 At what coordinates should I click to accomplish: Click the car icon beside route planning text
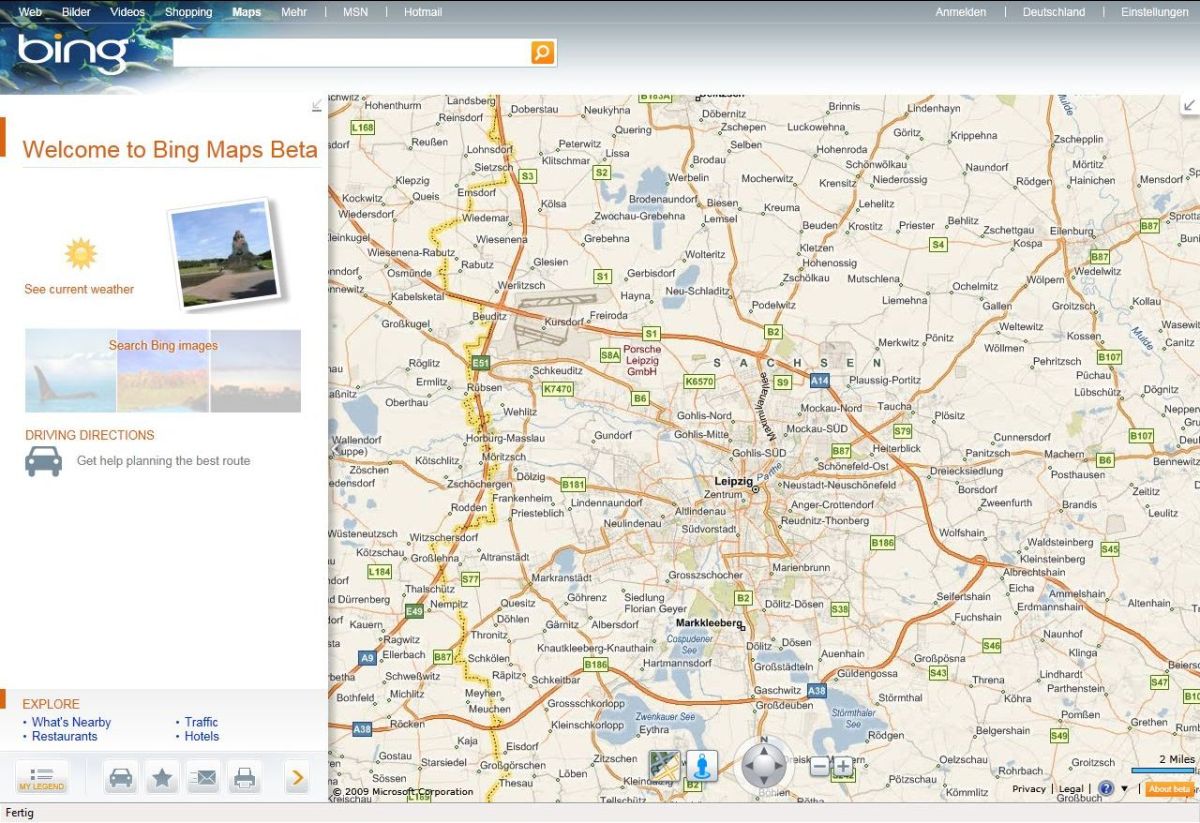tap(44, 461)
